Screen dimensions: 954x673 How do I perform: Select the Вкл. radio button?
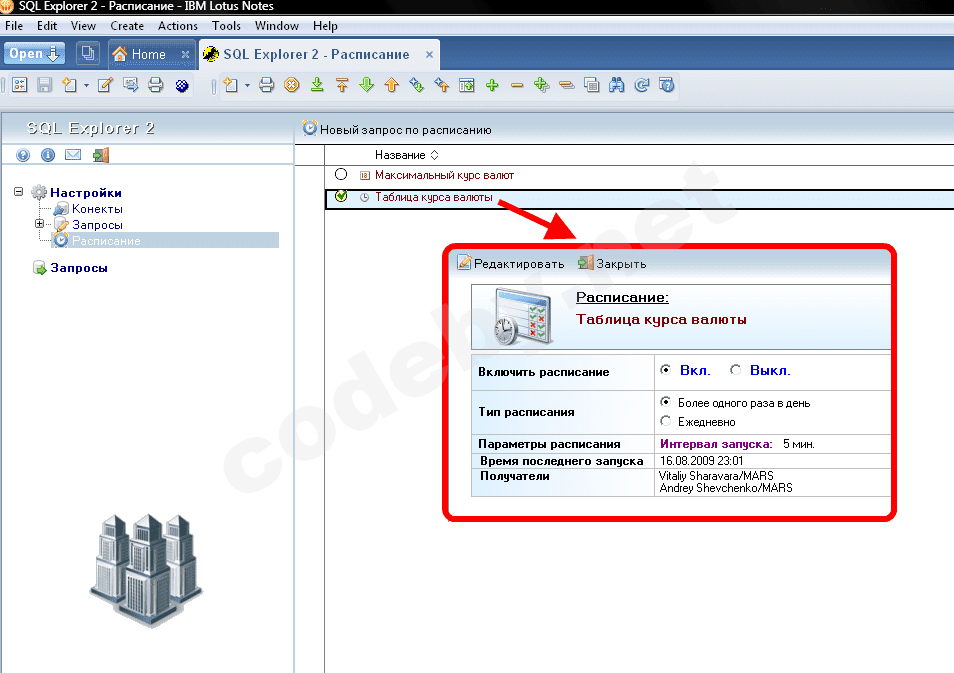click(666, 370)
